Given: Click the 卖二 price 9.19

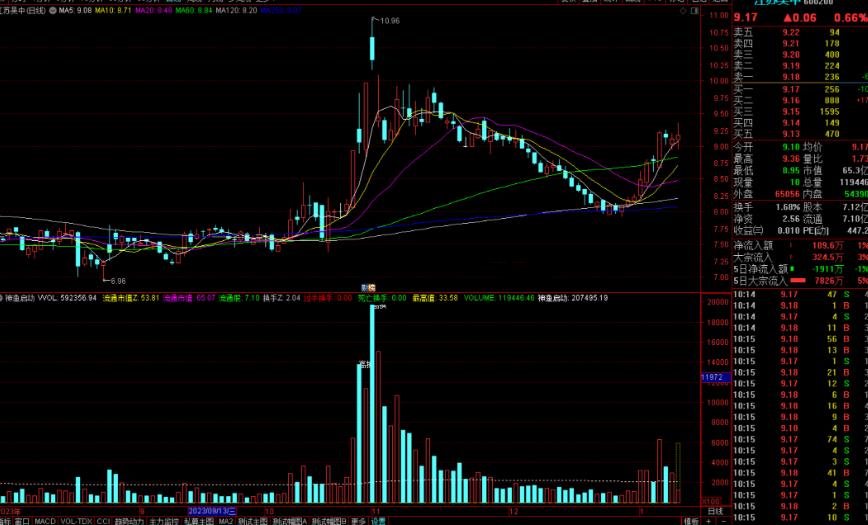Looking at the screenshot, I should pyautogui.click(x=790, y=66).
